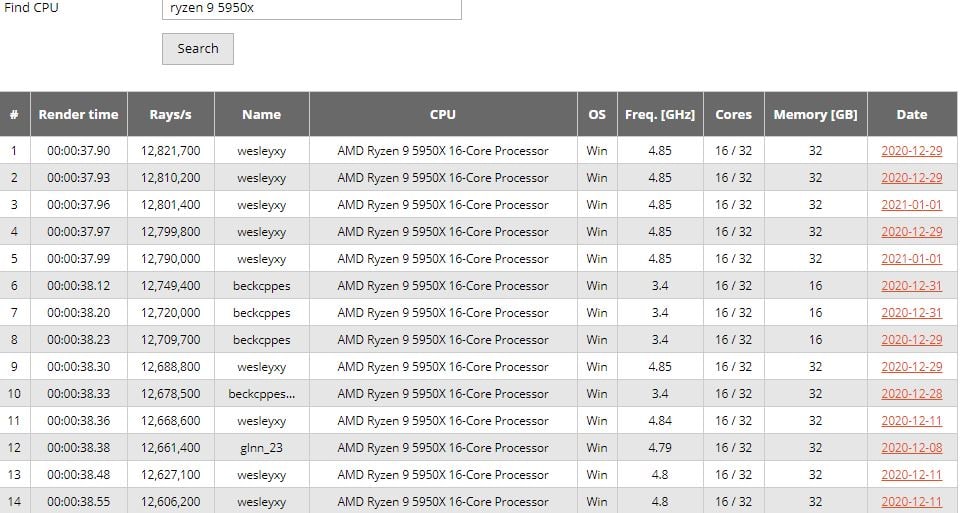Open the 2020-12-29 date link in row 1
The width and height of the screenshot is (965, 513).
pos(911,151)
